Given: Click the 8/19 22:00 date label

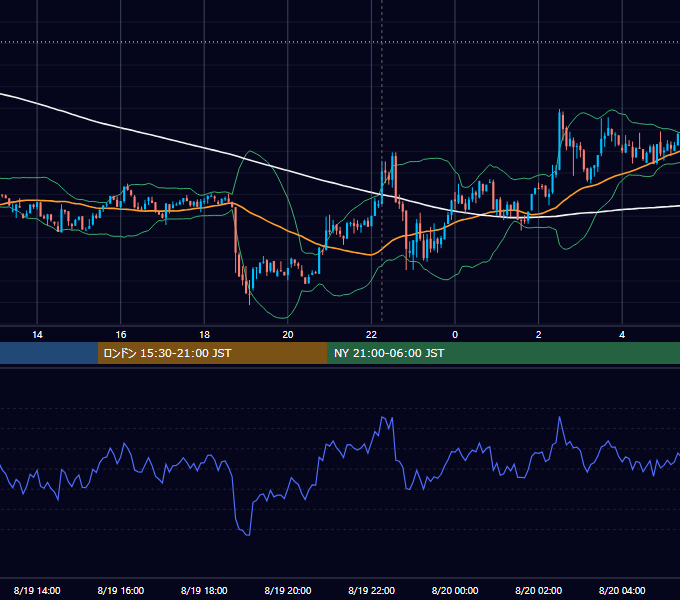Looking at the screenshot, I should pyautogui.click(x=371, y=590).
